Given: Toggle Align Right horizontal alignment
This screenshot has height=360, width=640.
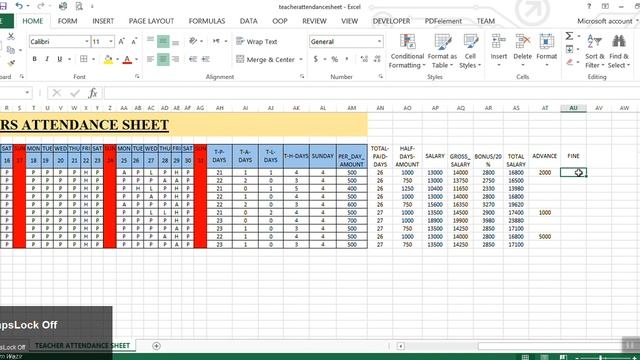Looking at the screenshot, I should (176, 59).
